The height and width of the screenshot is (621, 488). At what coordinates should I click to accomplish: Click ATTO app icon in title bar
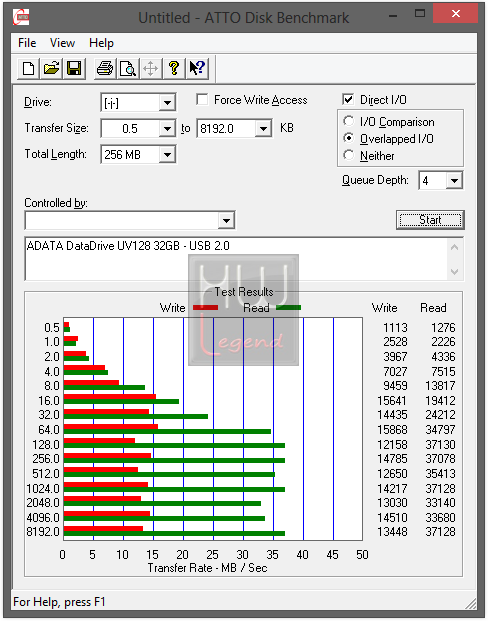(x=21, y=17)
